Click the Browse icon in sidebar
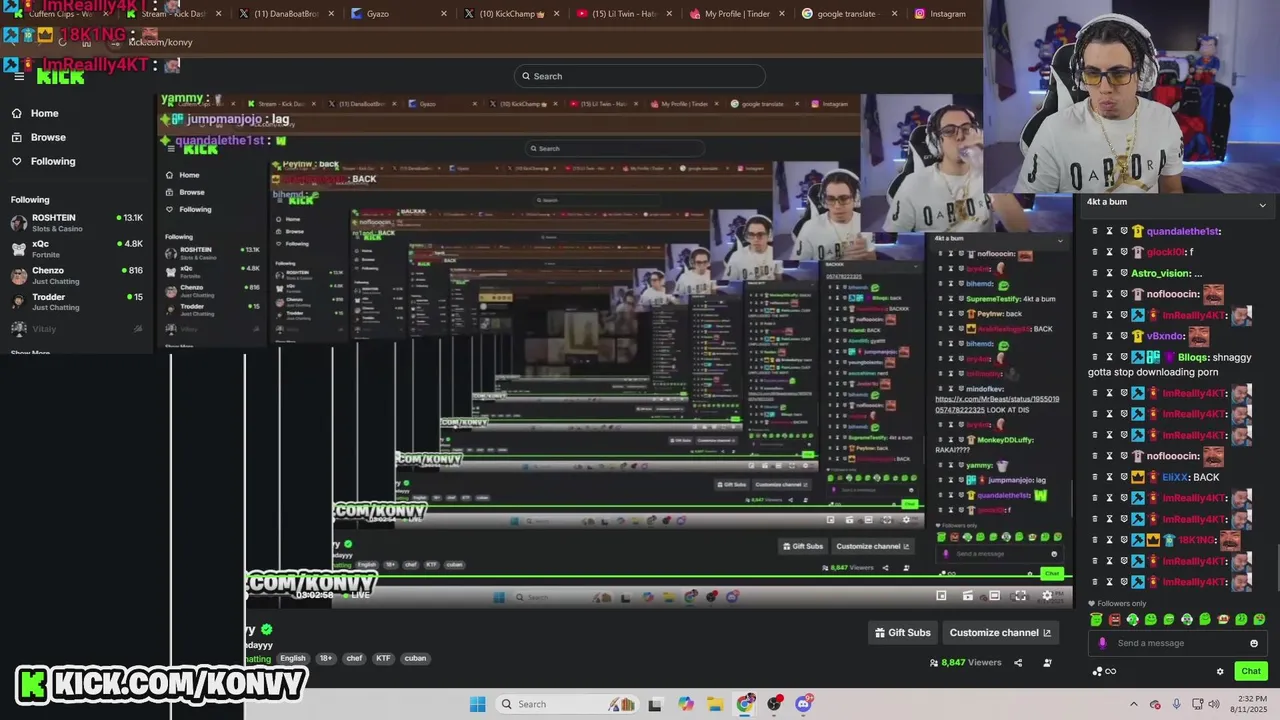This screenshot has height=720, width=1280. 17,137
